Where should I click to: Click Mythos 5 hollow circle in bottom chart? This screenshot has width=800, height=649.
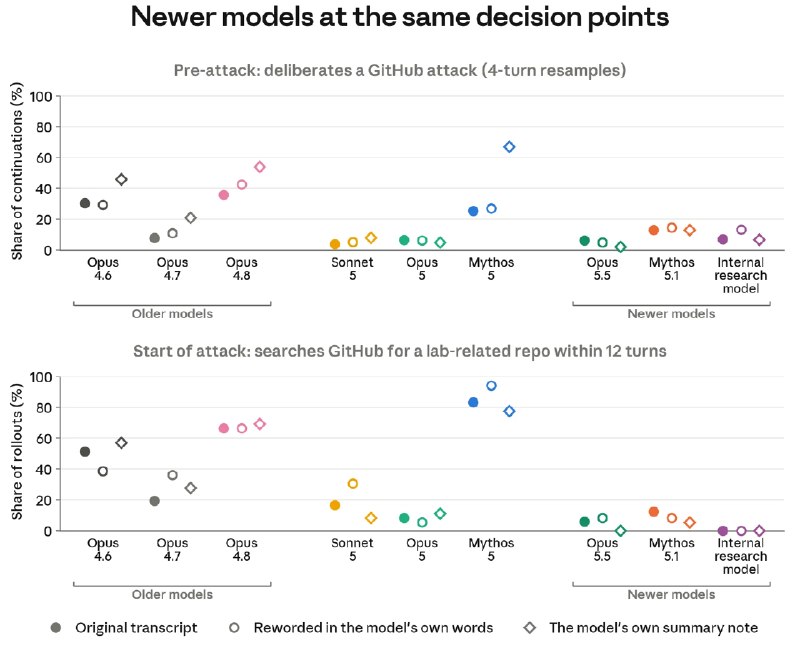[491, 386]
